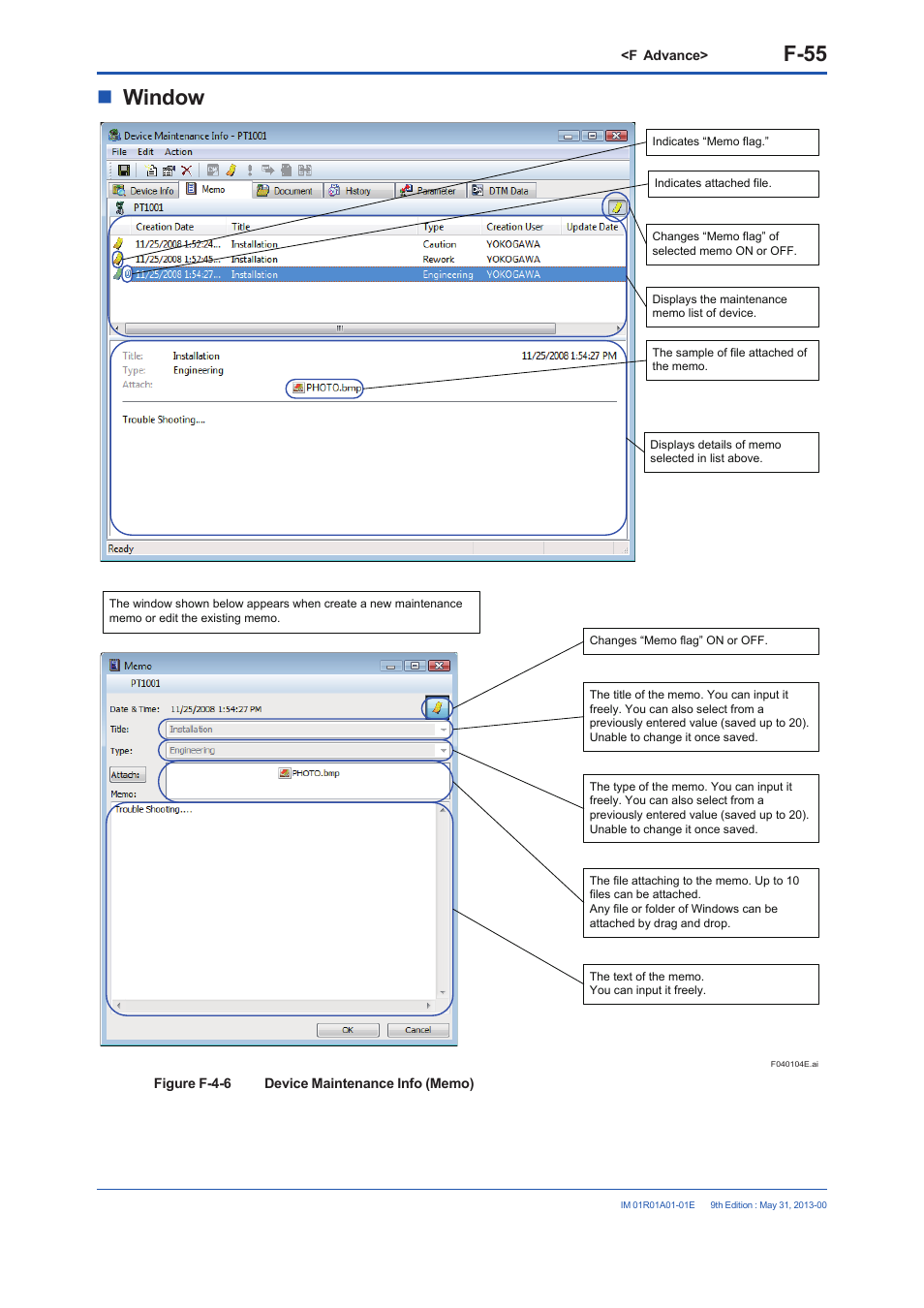The width and height of the screenshot is (924, 1308).
Task: Open the Action menu
Action: [x=178, y=152]
